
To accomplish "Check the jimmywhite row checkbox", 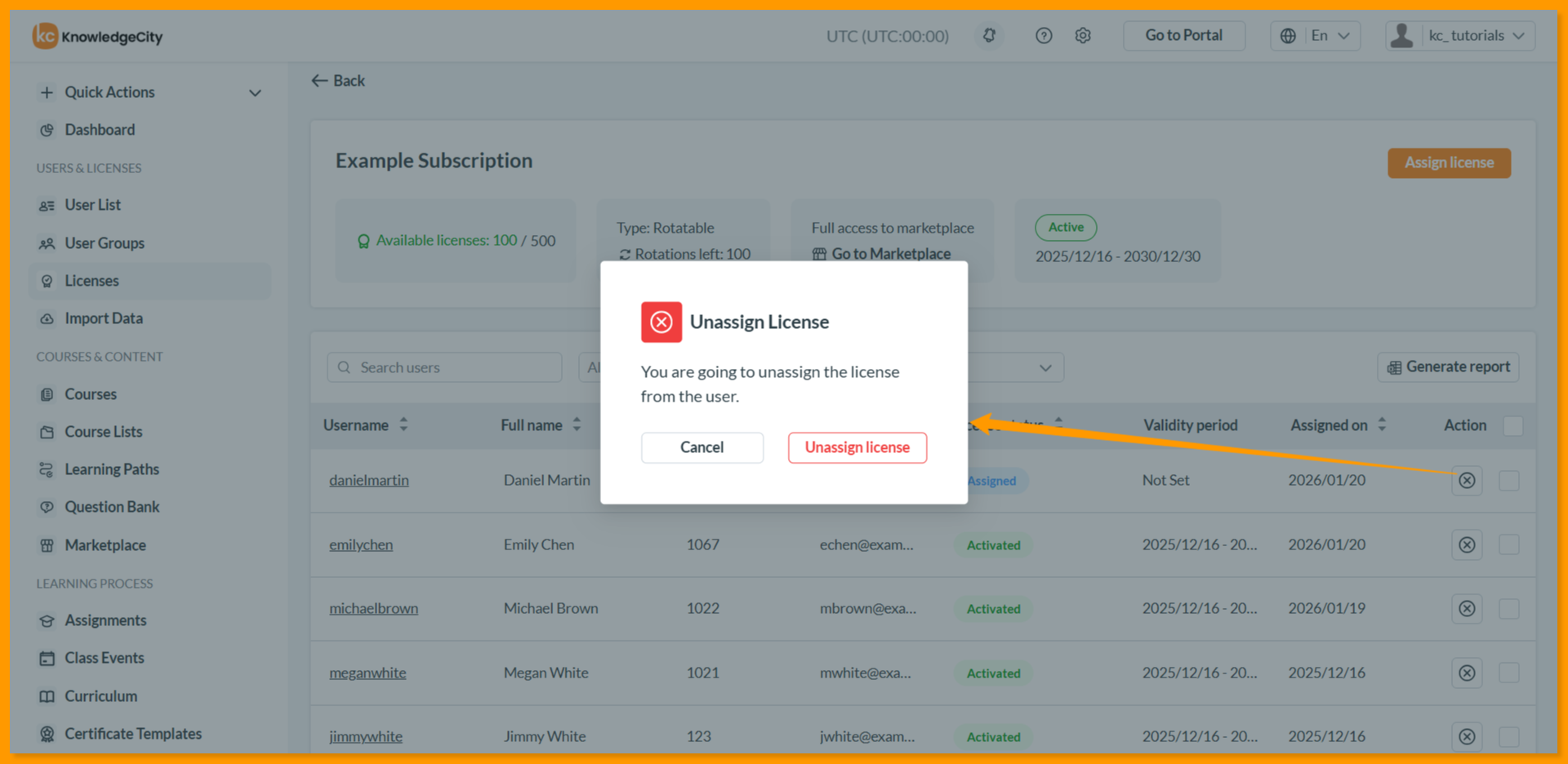I will pos(1509,736).
